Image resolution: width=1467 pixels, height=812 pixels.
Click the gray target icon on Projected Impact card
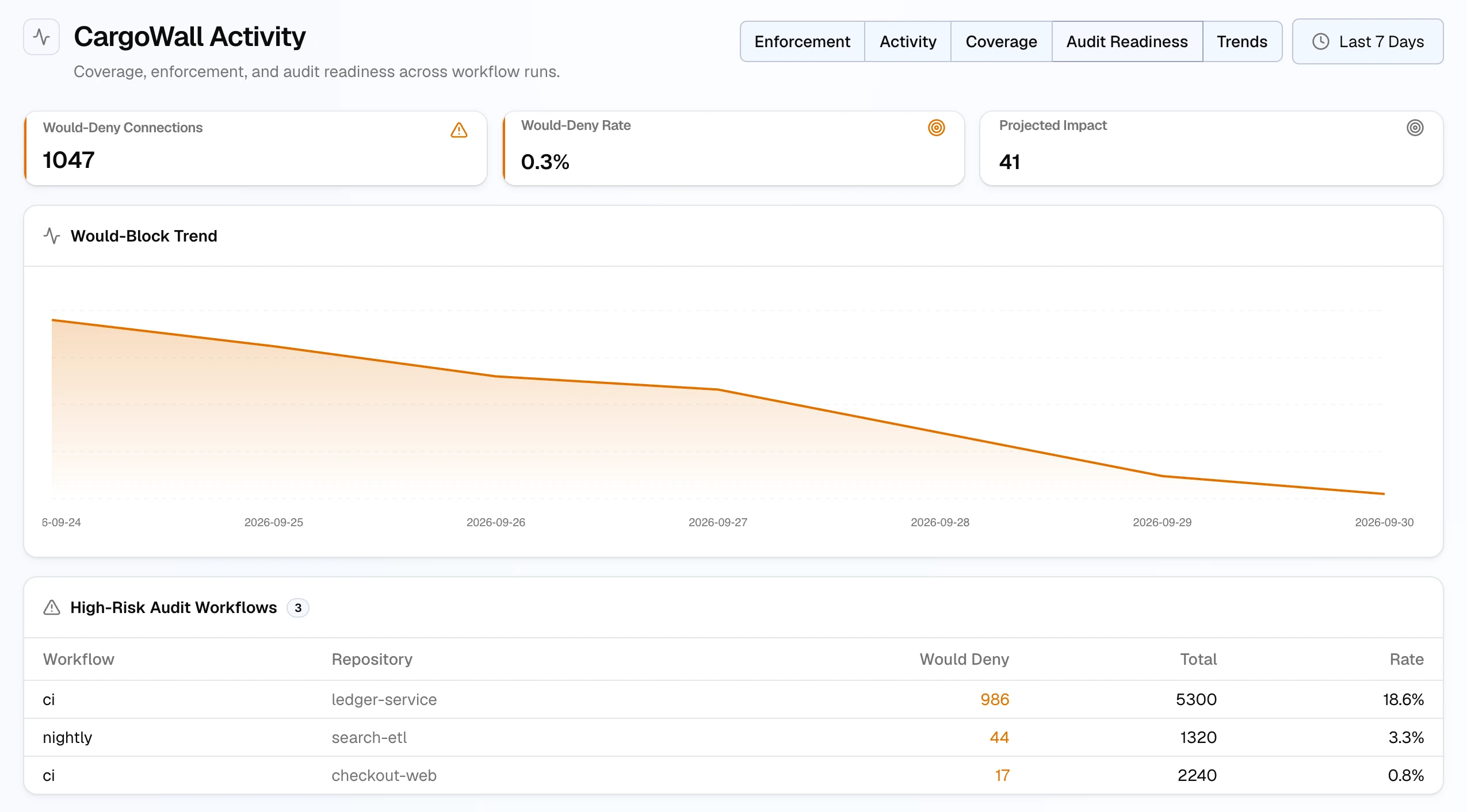[x=1415, y=128]
